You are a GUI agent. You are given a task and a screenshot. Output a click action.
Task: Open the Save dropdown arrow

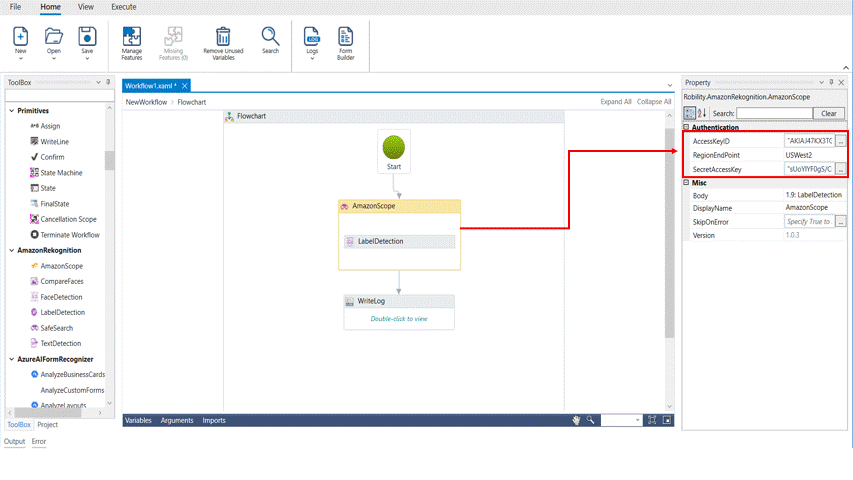[87, 58]
